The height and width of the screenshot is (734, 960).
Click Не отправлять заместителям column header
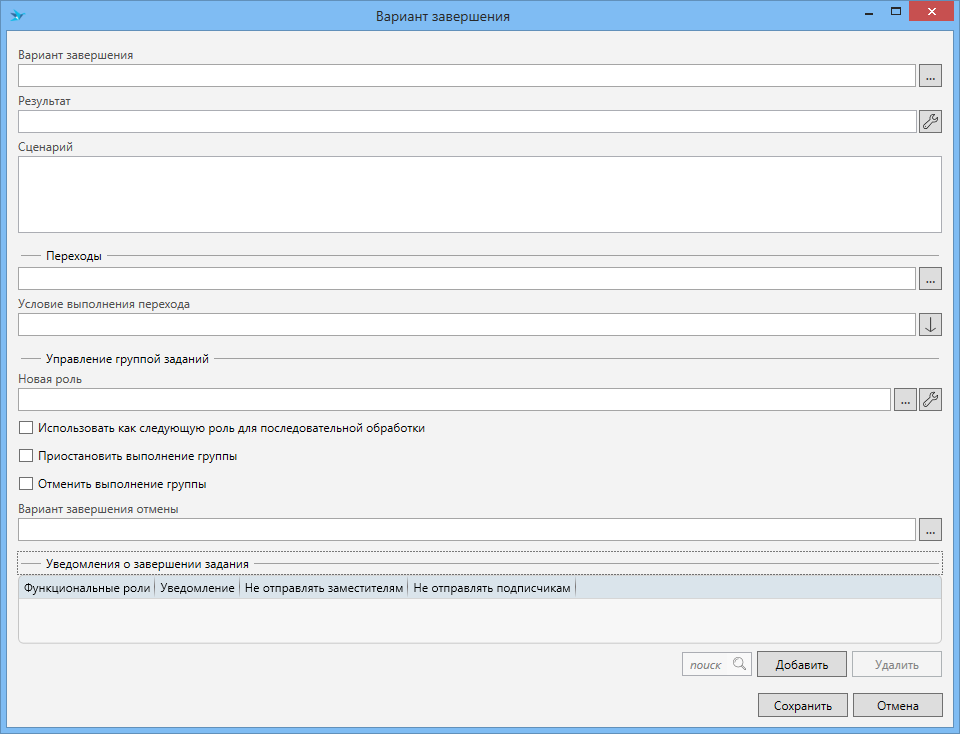(324, 588)
